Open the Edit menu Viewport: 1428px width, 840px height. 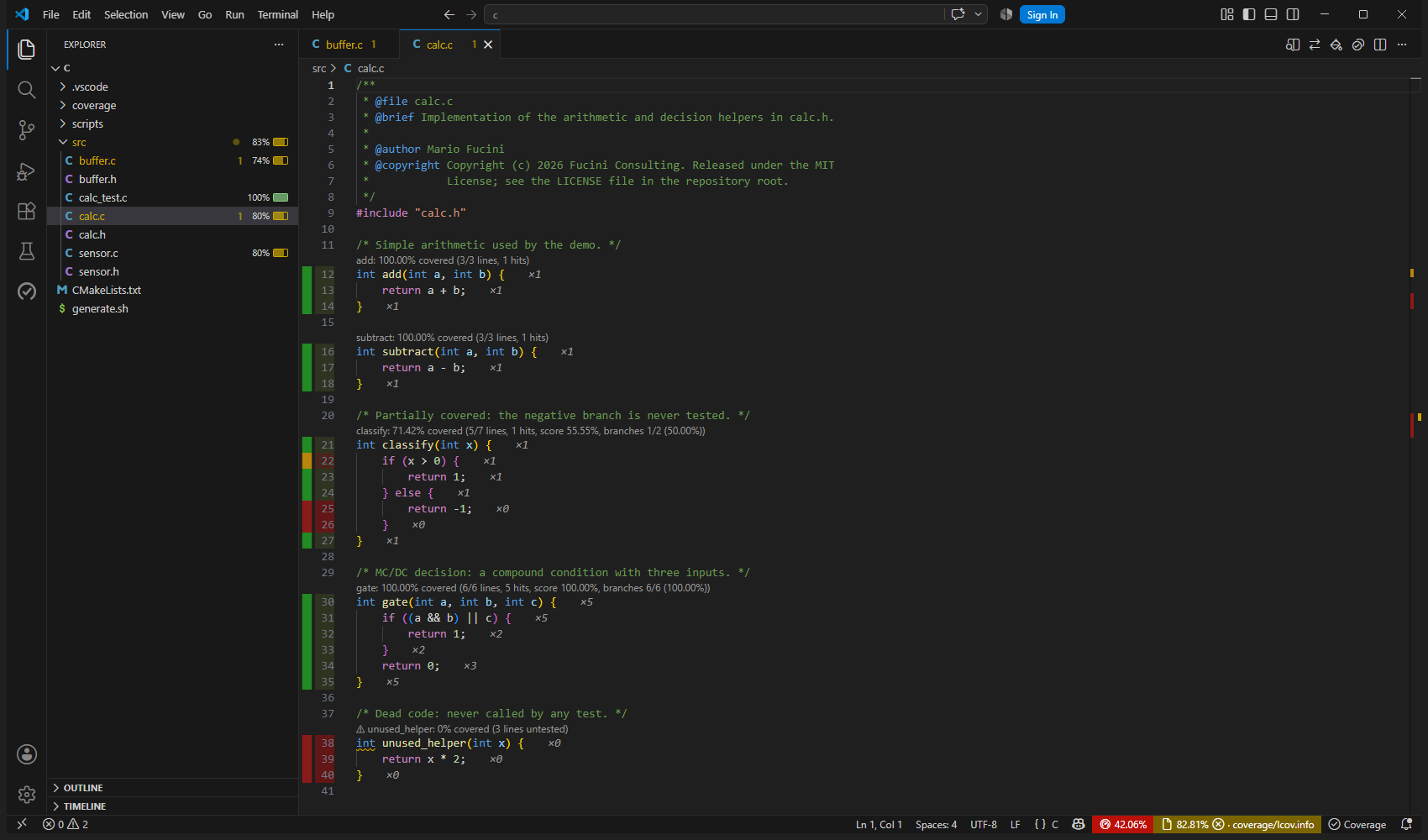tap(81, 14)
